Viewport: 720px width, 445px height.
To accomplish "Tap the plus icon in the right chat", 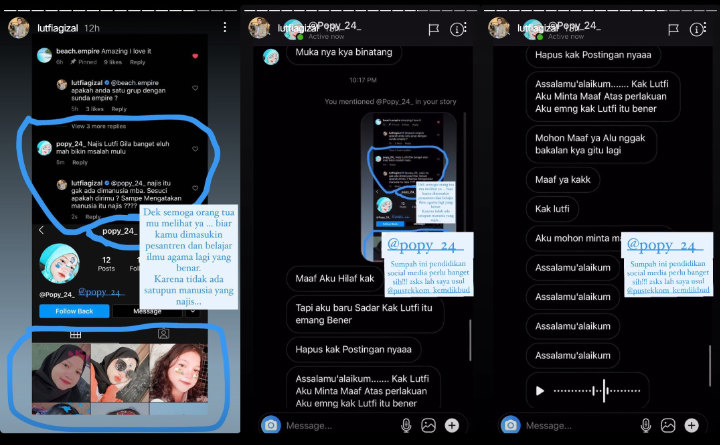I will coord(692,426).
